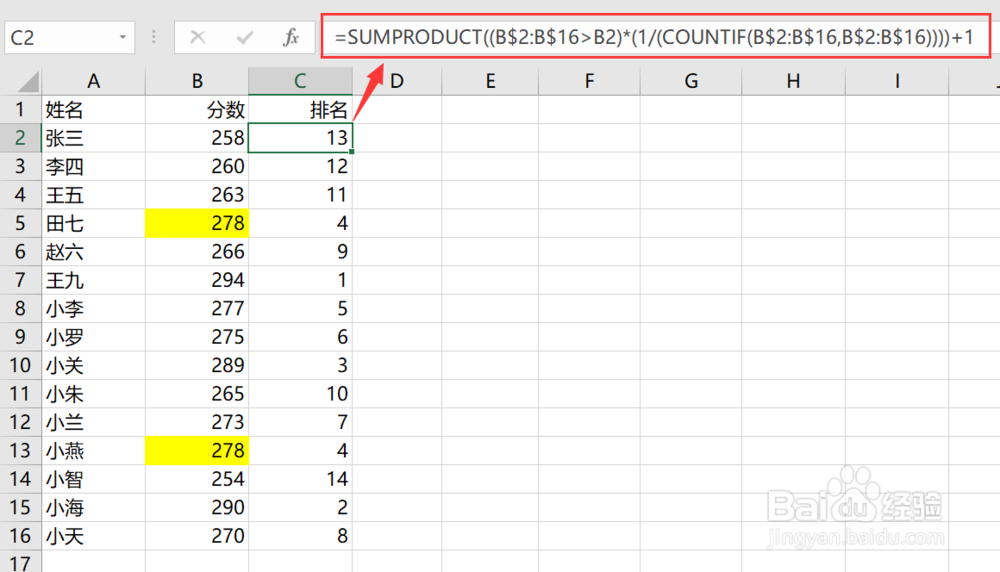The height and width of the screenshot is (572, 1000).
Task: Click yellow score cell for 小燕
Action: click(x=197, y=451)
